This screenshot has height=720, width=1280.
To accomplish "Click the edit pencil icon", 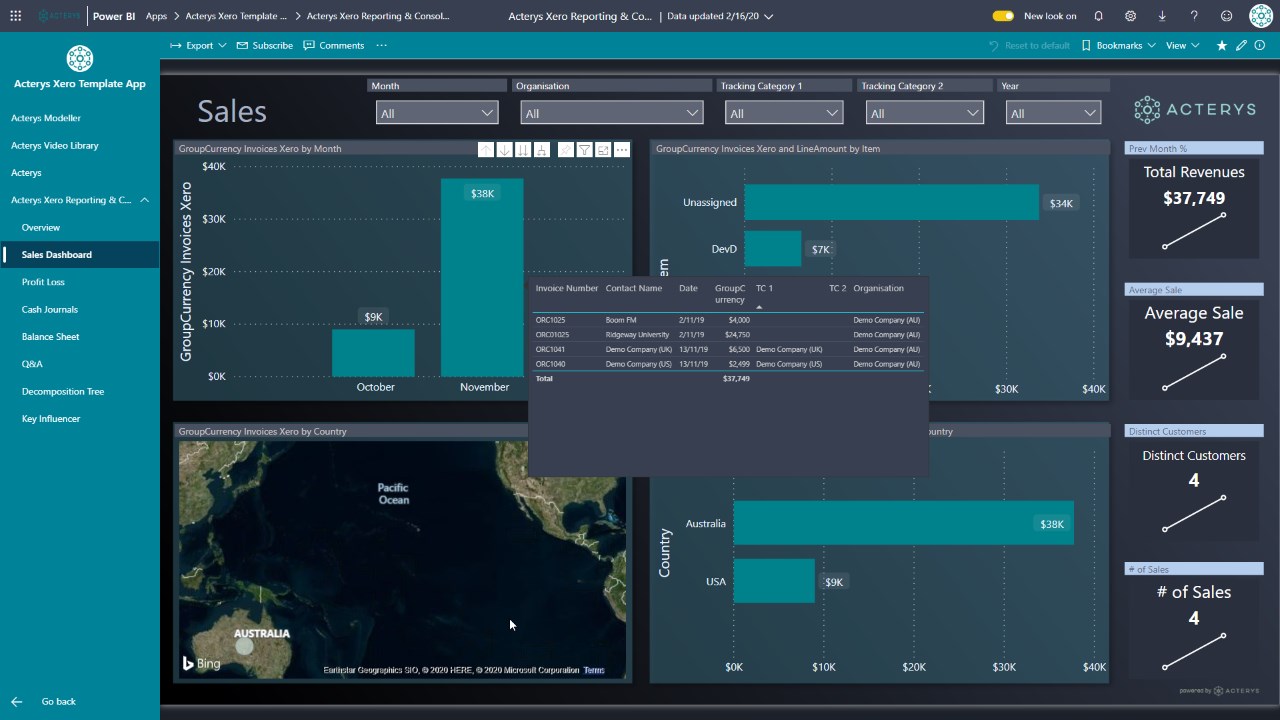I will click(1241, 45).
